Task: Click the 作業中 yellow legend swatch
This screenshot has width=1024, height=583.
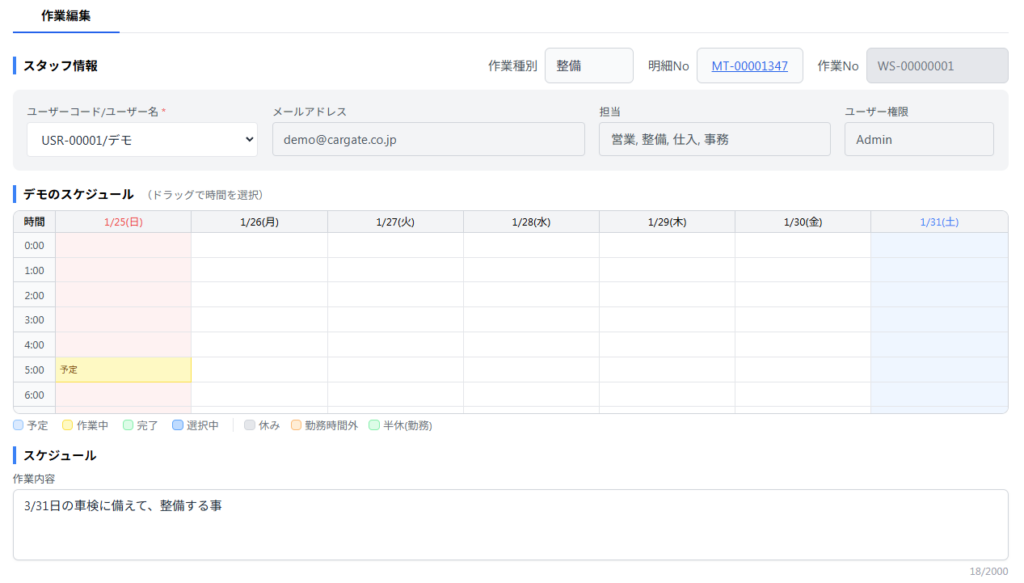Action: (x=68, y=425)
